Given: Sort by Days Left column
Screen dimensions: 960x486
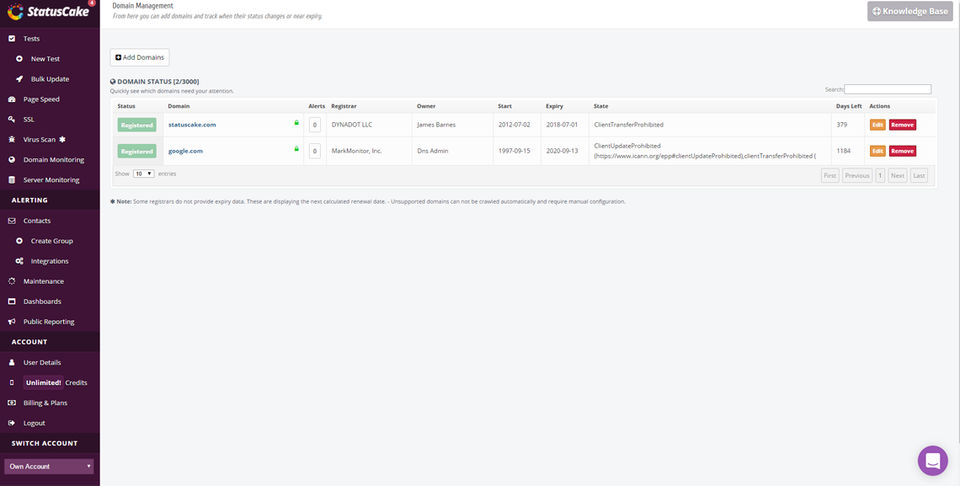Looking at the screenshot, I should [849, 107].
